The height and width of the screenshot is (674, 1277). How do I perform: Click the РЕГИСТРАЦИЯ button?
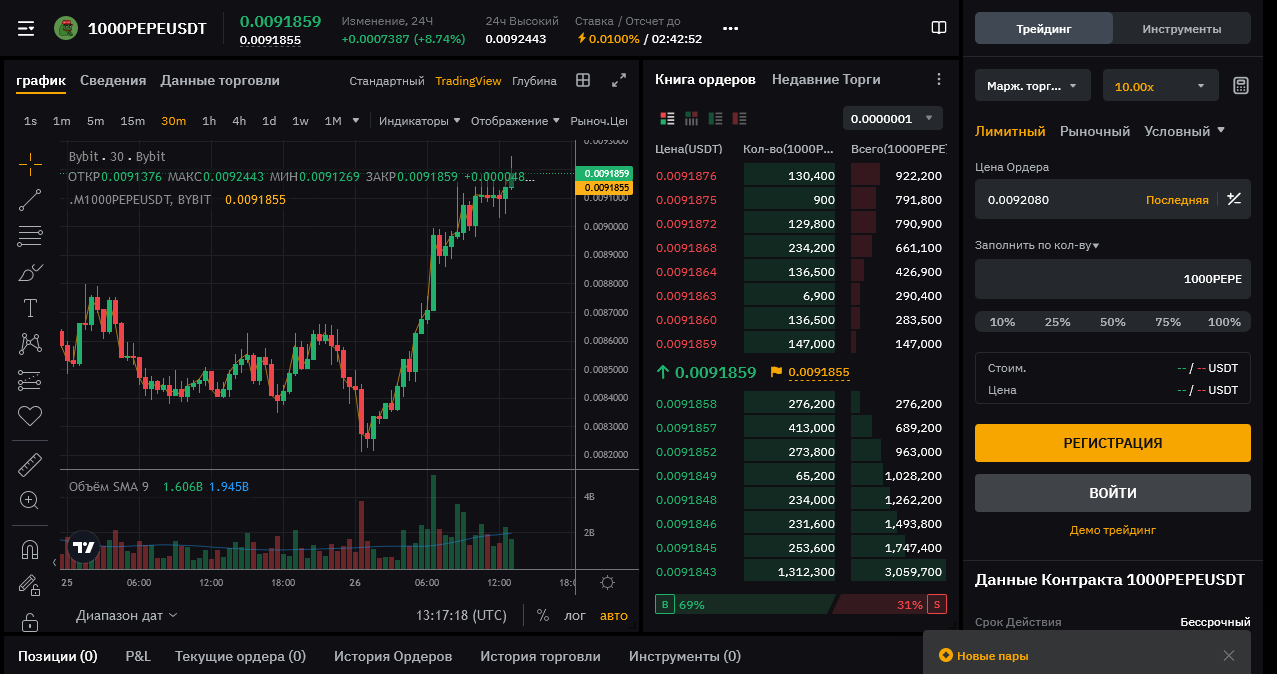(x=1113, y=443)
